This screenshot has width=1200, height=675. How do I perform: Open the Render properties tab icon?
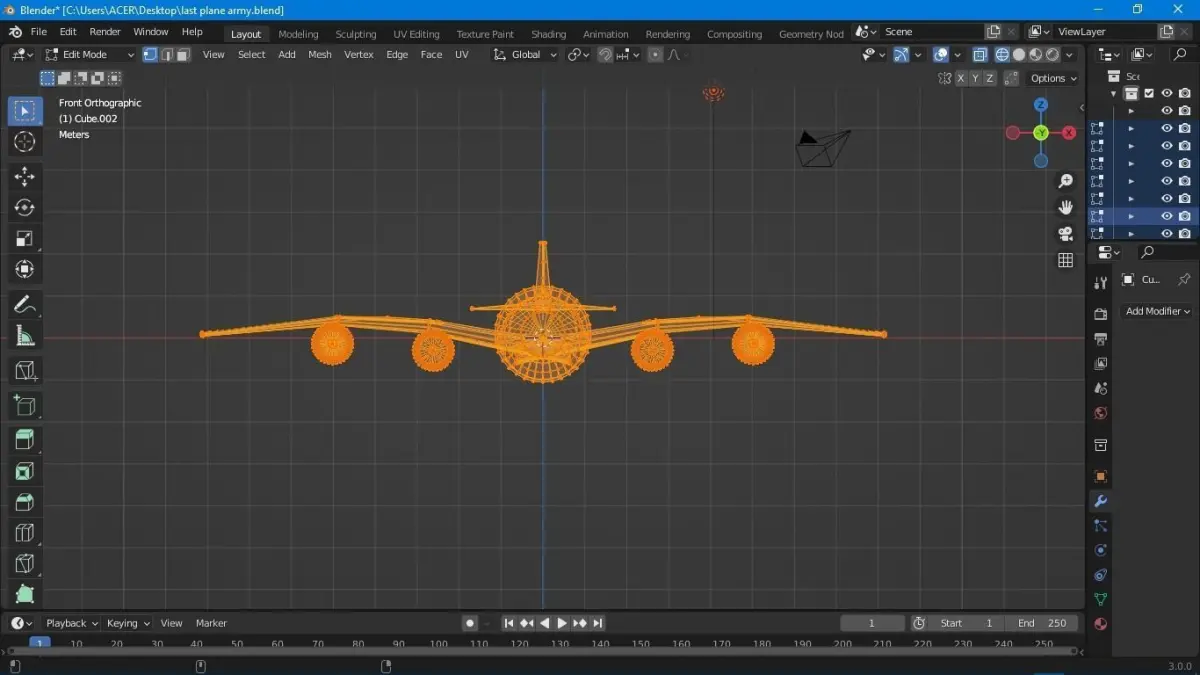(1101, 314)
